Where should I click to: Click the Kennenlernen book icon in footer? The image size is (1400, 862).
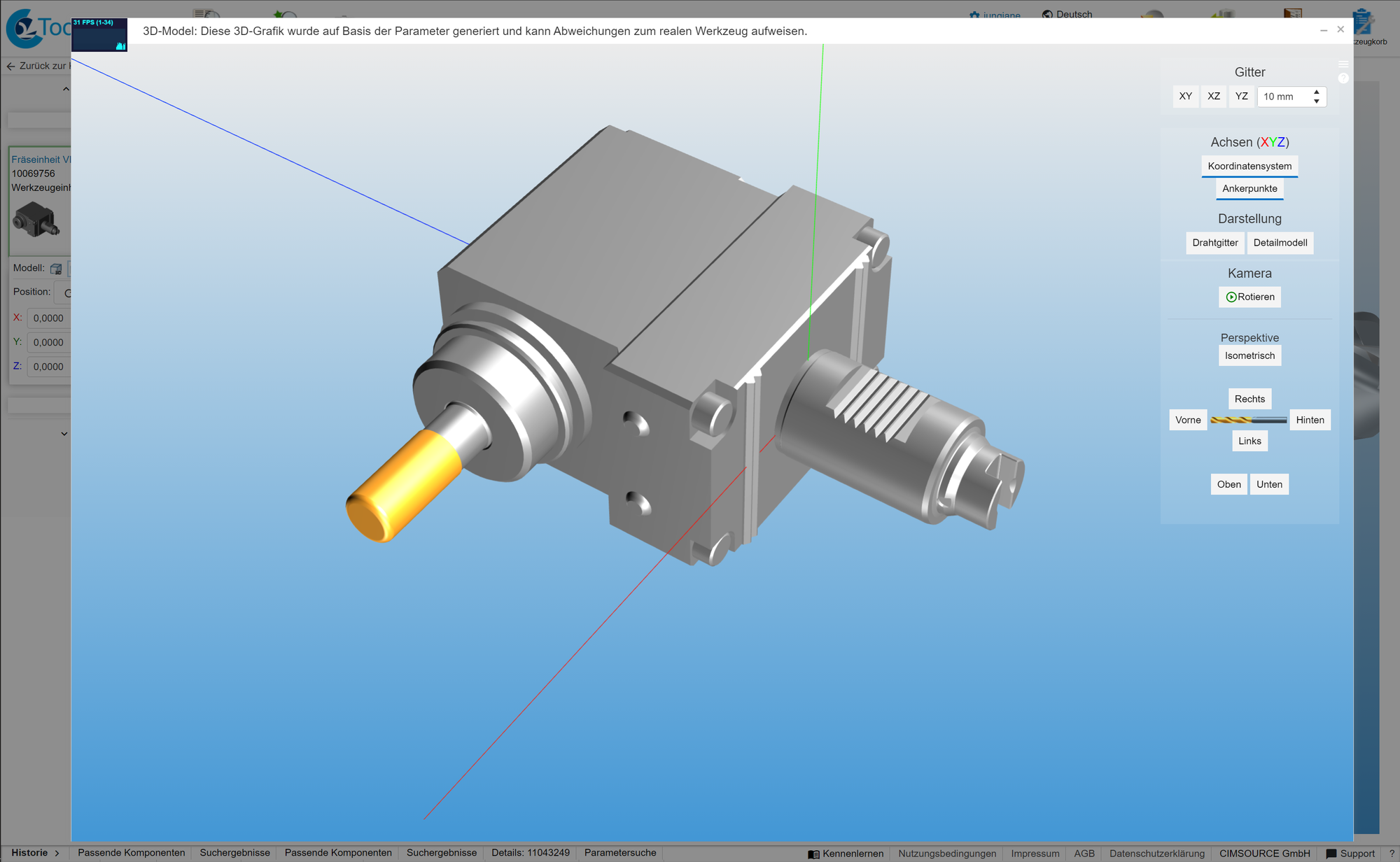click(813, 854)
